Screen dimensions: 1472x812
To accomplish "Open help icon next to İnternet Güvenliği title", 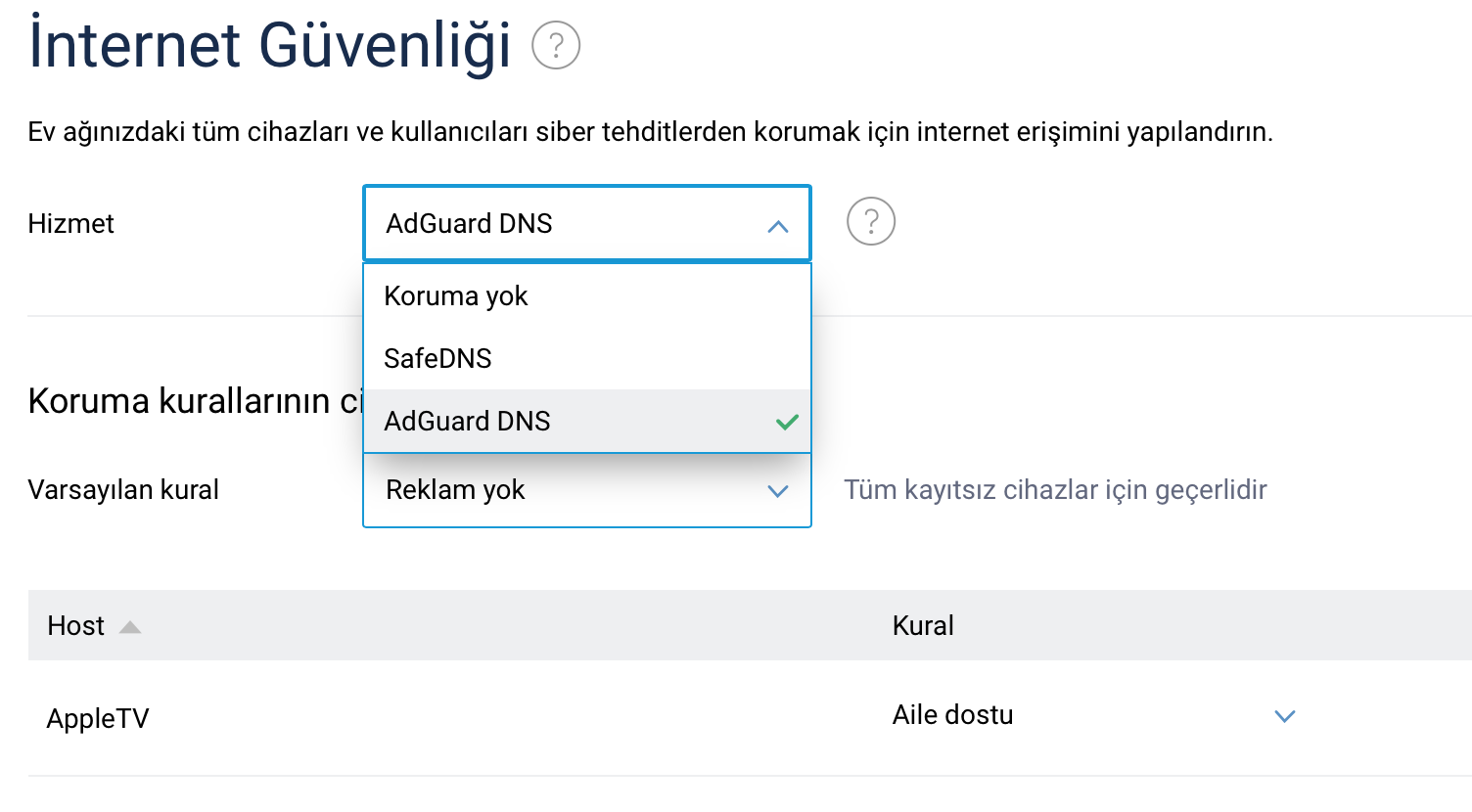I will point(556,45).
